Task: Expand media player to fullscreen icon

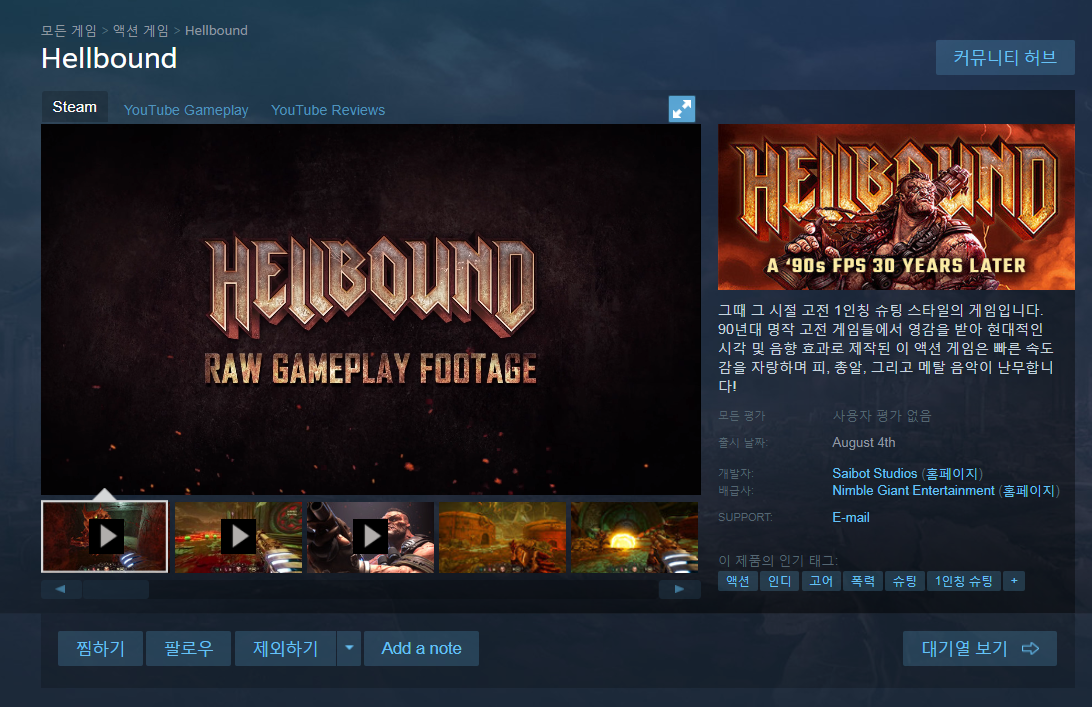Action: pos(682,109)
